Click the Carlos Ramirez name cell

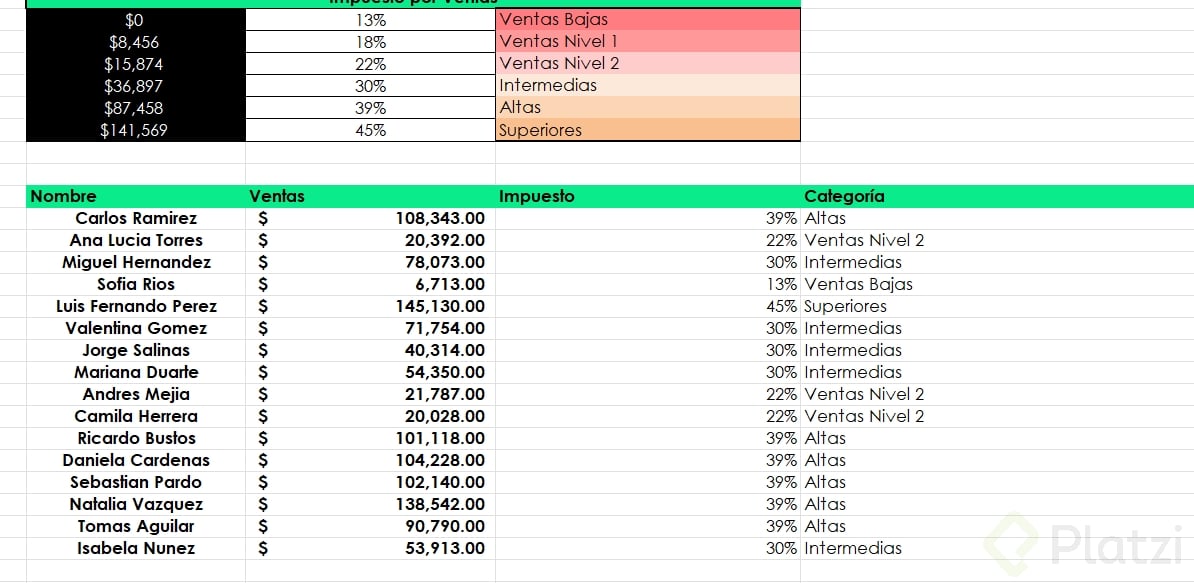[136, 218]
